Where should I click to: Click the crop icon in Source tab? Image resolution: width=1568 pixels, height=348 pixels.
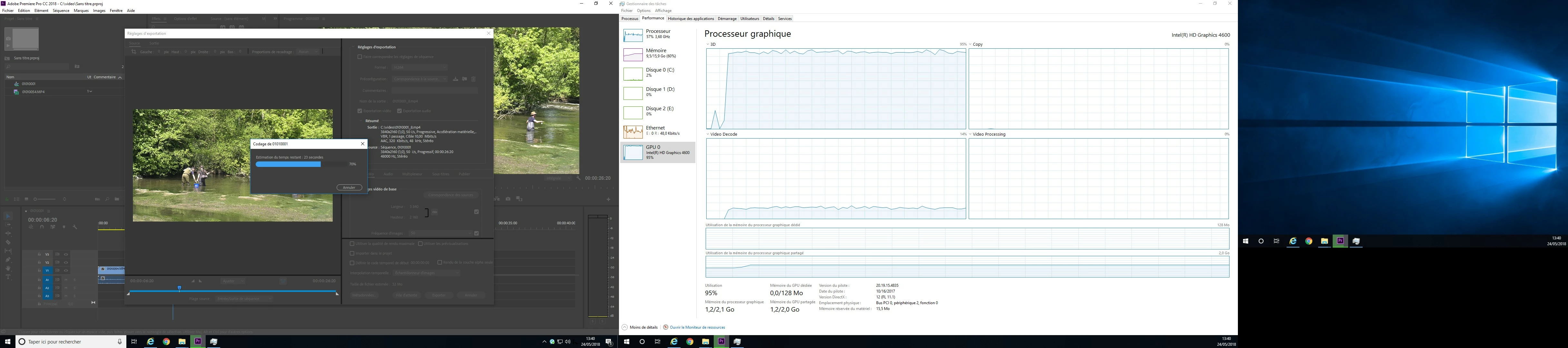134,52
